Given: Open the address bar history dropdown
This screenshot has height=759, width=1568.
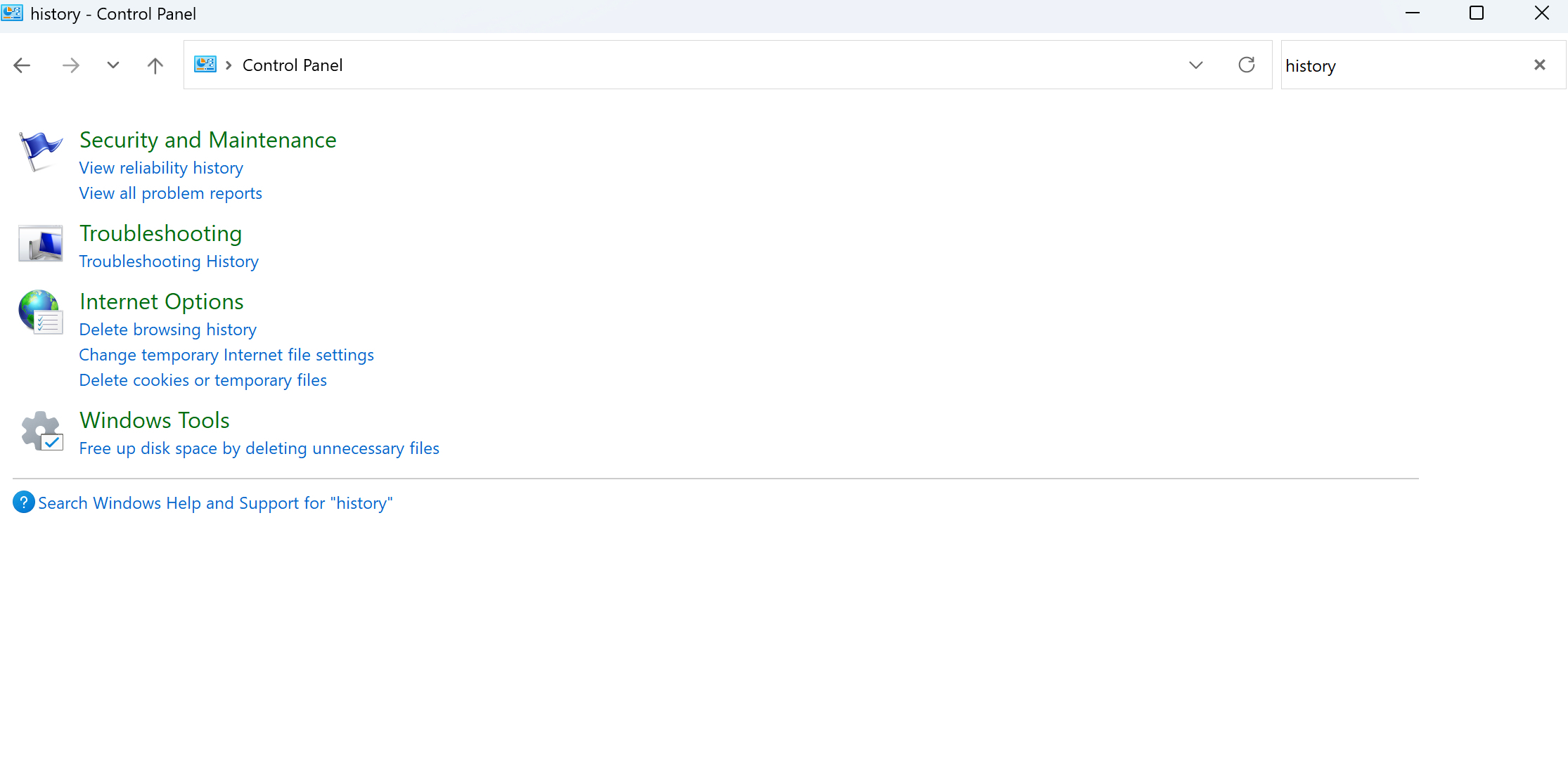Looking at the screenshot, I should tap(1195, 65).
